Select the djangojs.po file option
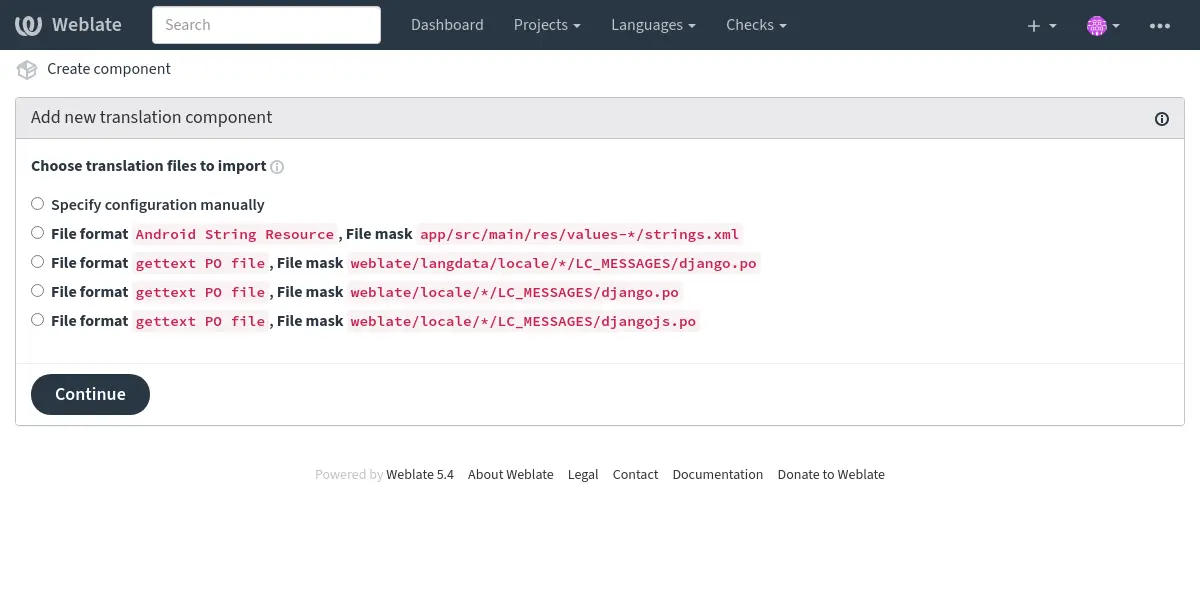 pyautogui.click(x=37, y=320)
